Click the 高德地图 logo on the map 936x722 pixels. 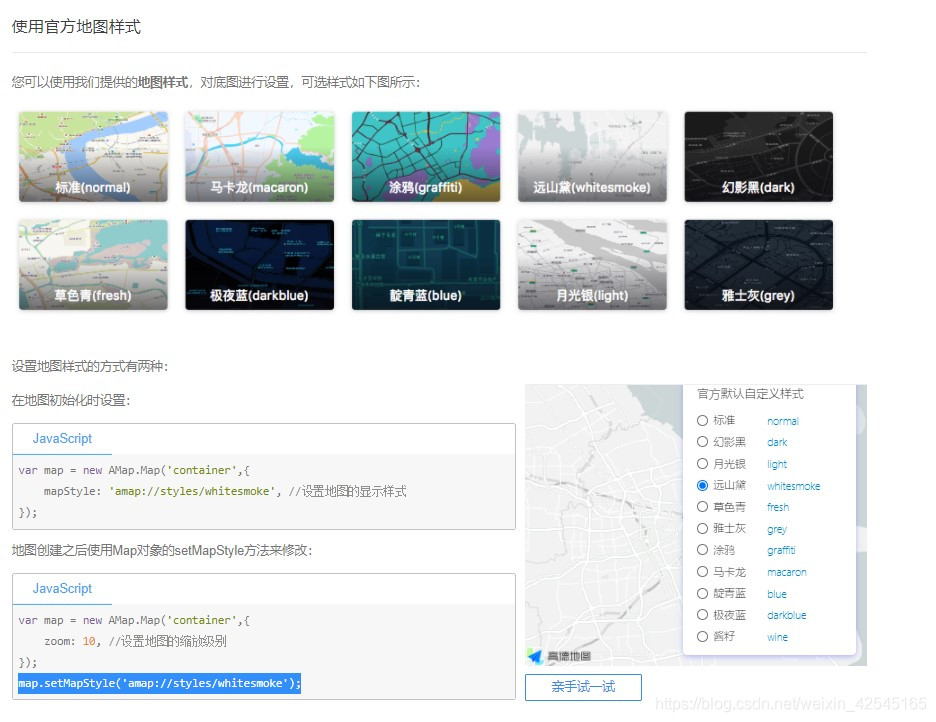click(559, 656)
